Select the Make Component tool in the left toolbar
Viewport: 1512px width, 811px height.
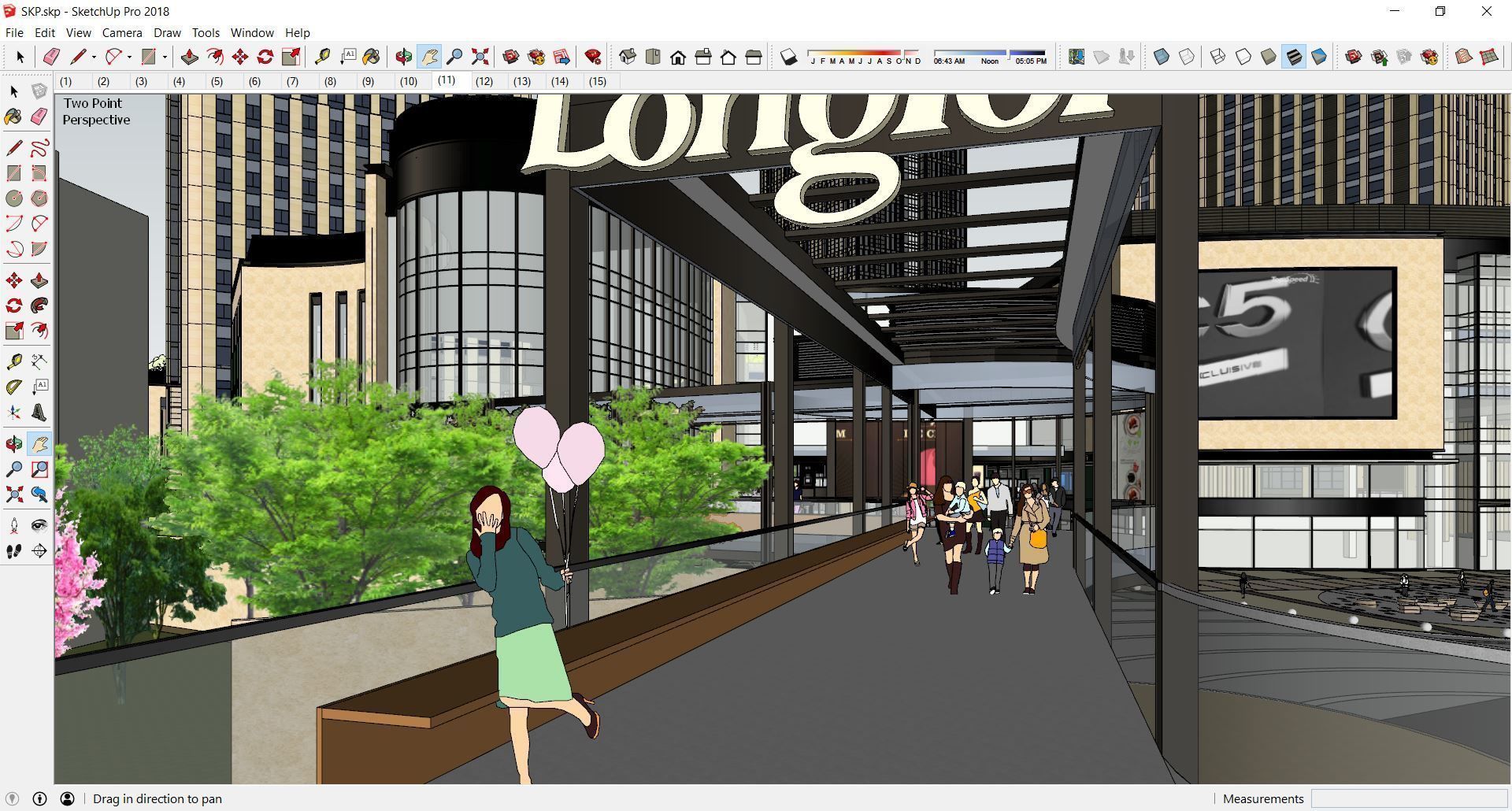coord(39,91)
